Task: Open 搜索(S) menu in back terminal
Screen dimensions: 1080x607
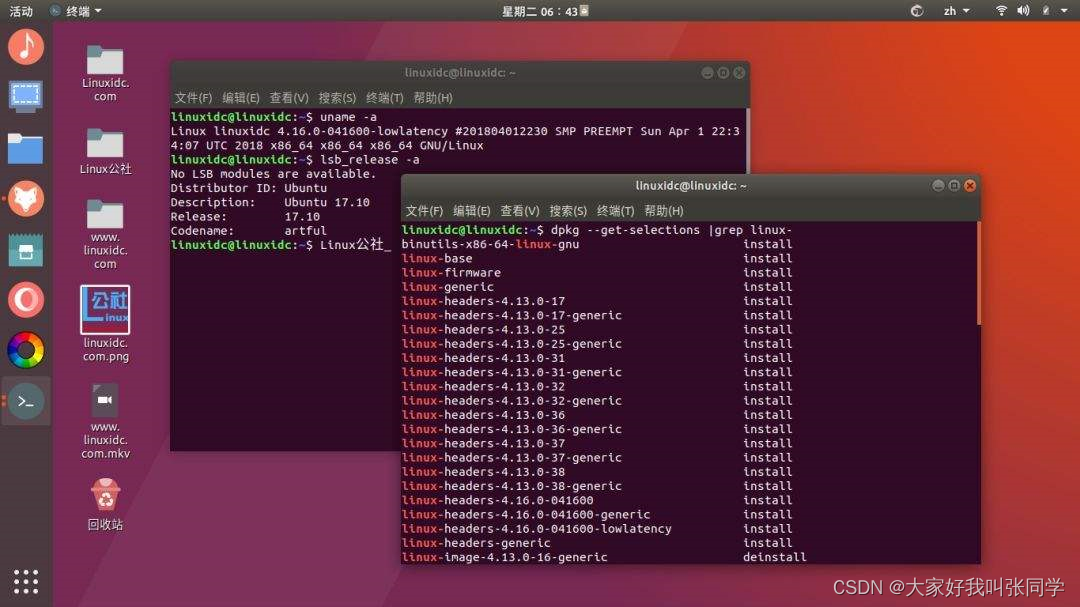Action: [337, 98]
